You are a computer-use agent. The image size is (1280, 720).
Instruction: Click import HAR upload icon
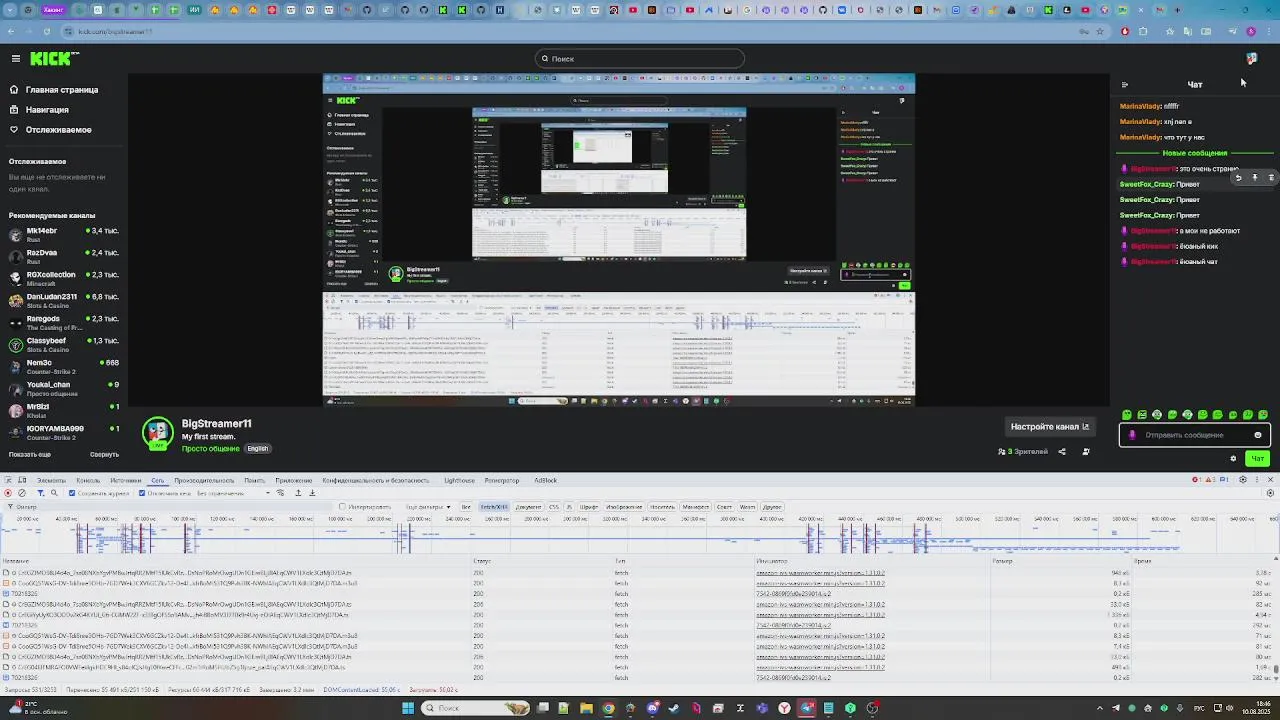pos(298,493)
